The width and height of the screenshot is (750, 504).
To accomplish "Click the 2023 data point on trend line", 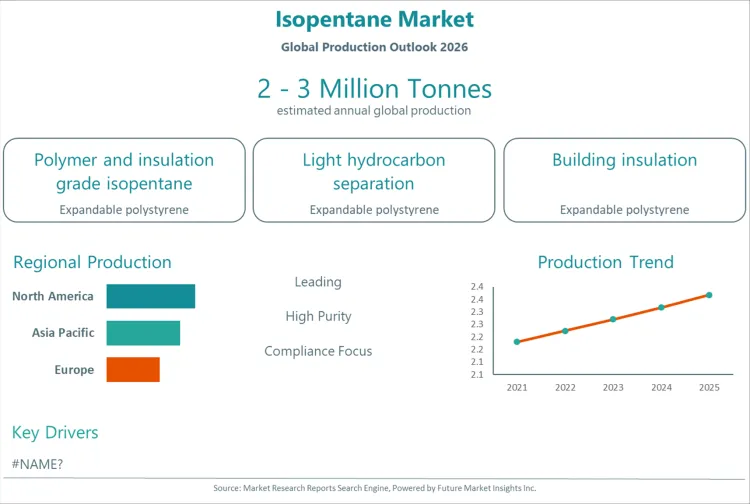I will click(x=613, y=319).
